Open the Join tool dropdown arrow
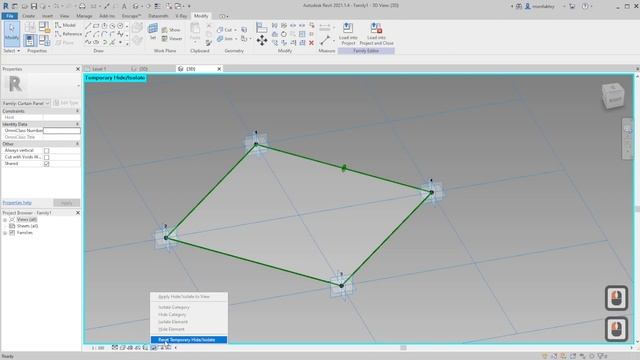Screen dimensions: 640x360 click(x=236, y=39)
